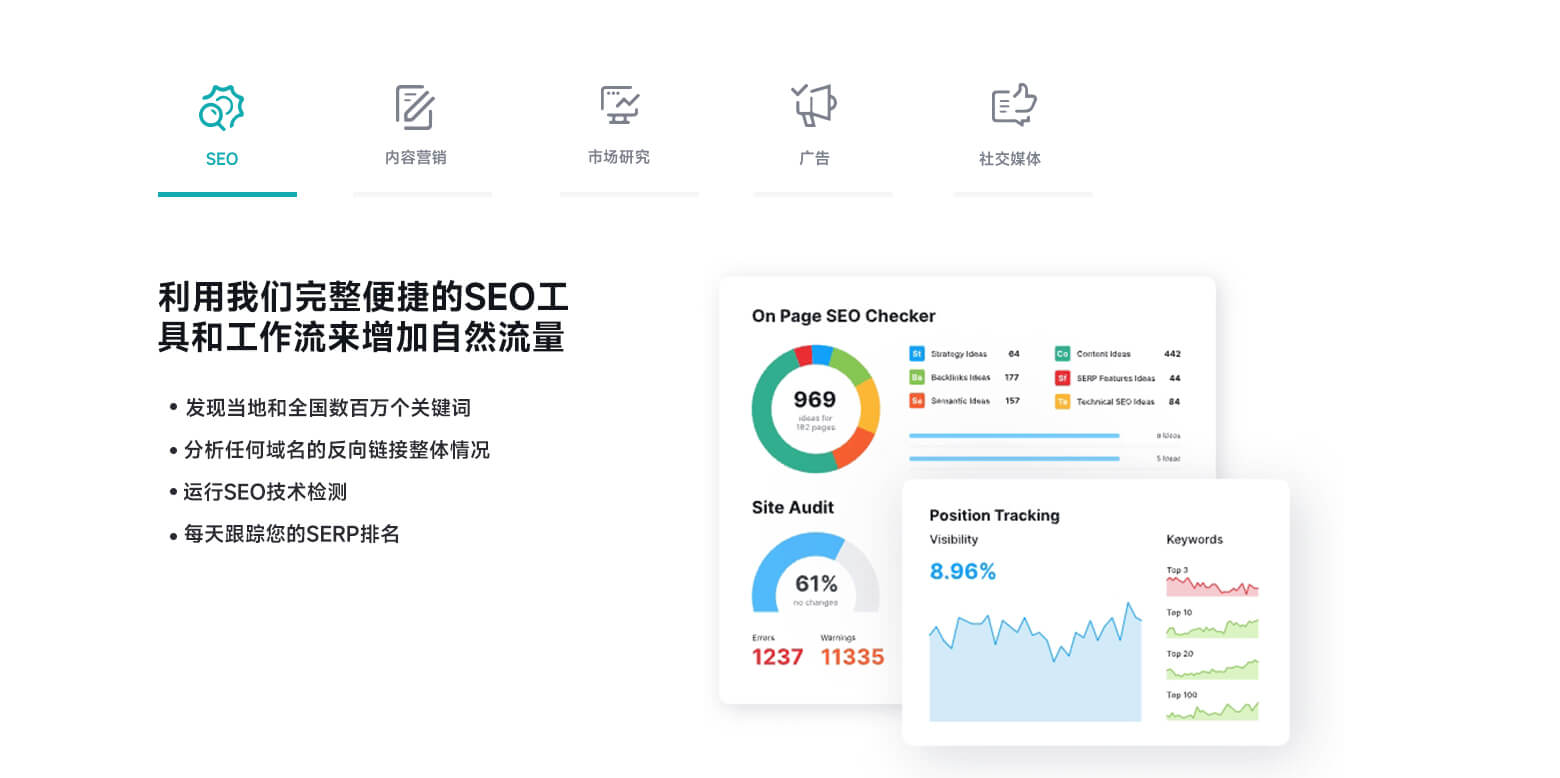Click the SEO gear and magnifier icon
The width and height of the screenshot is (1560, 778).
(x=221, y=107)
